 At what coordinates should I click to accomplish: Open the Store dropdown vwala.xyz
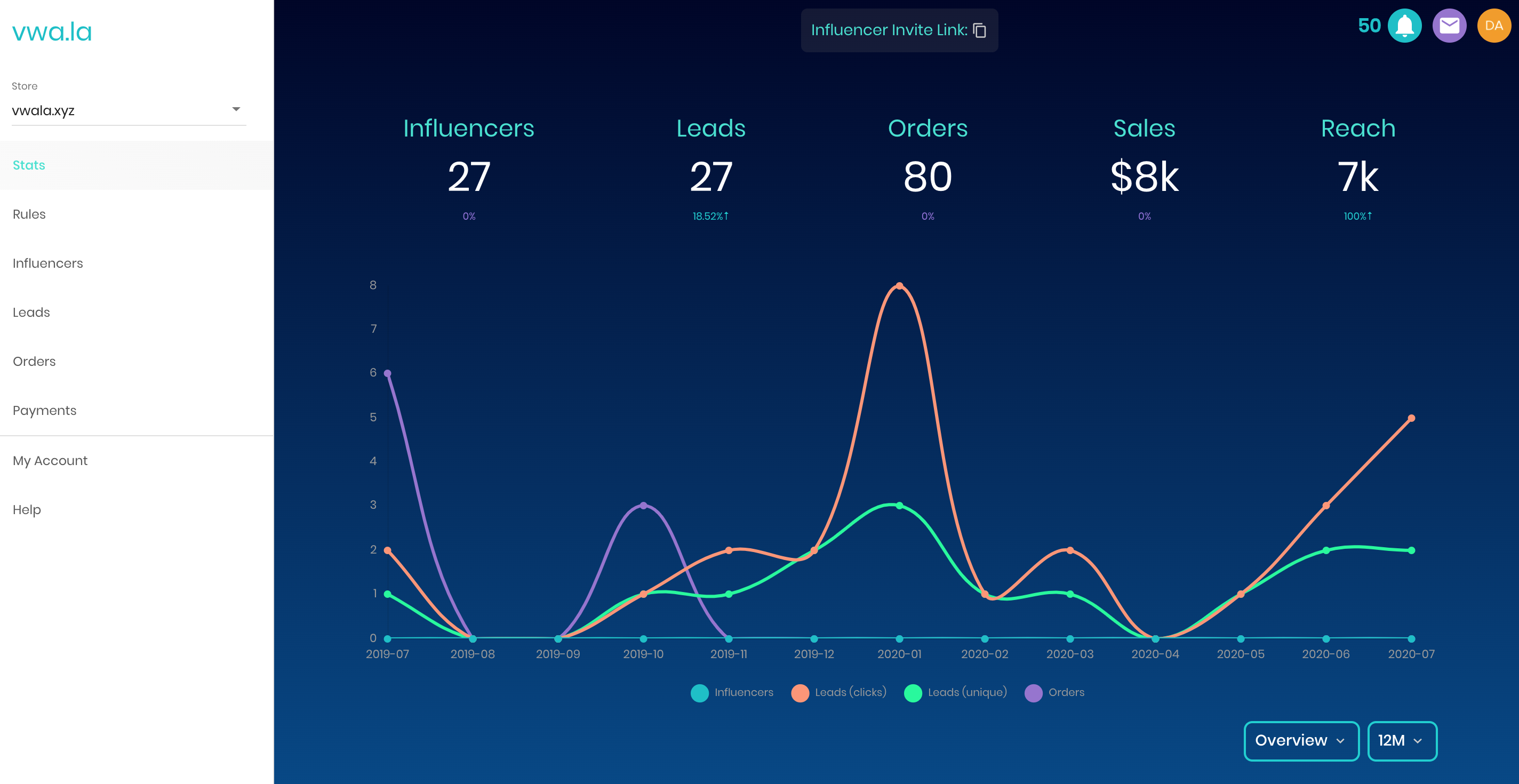(x=129, y=110)
